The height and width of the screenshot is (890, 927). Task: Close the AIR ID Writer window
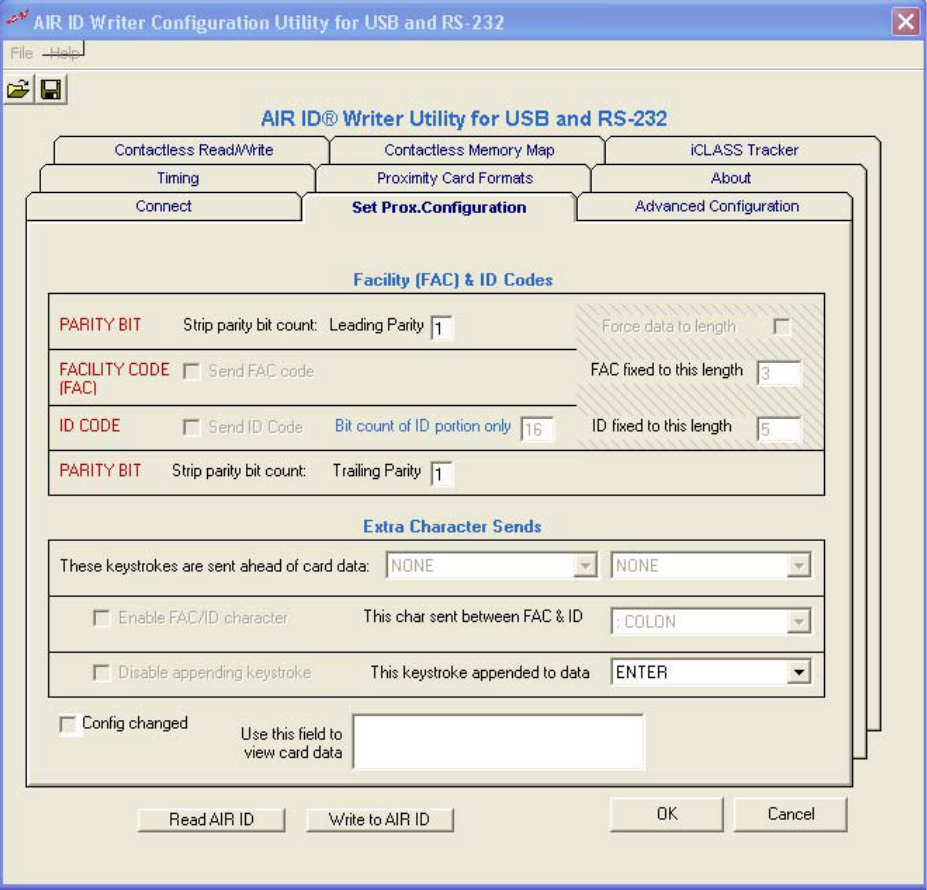click(906, 22)
